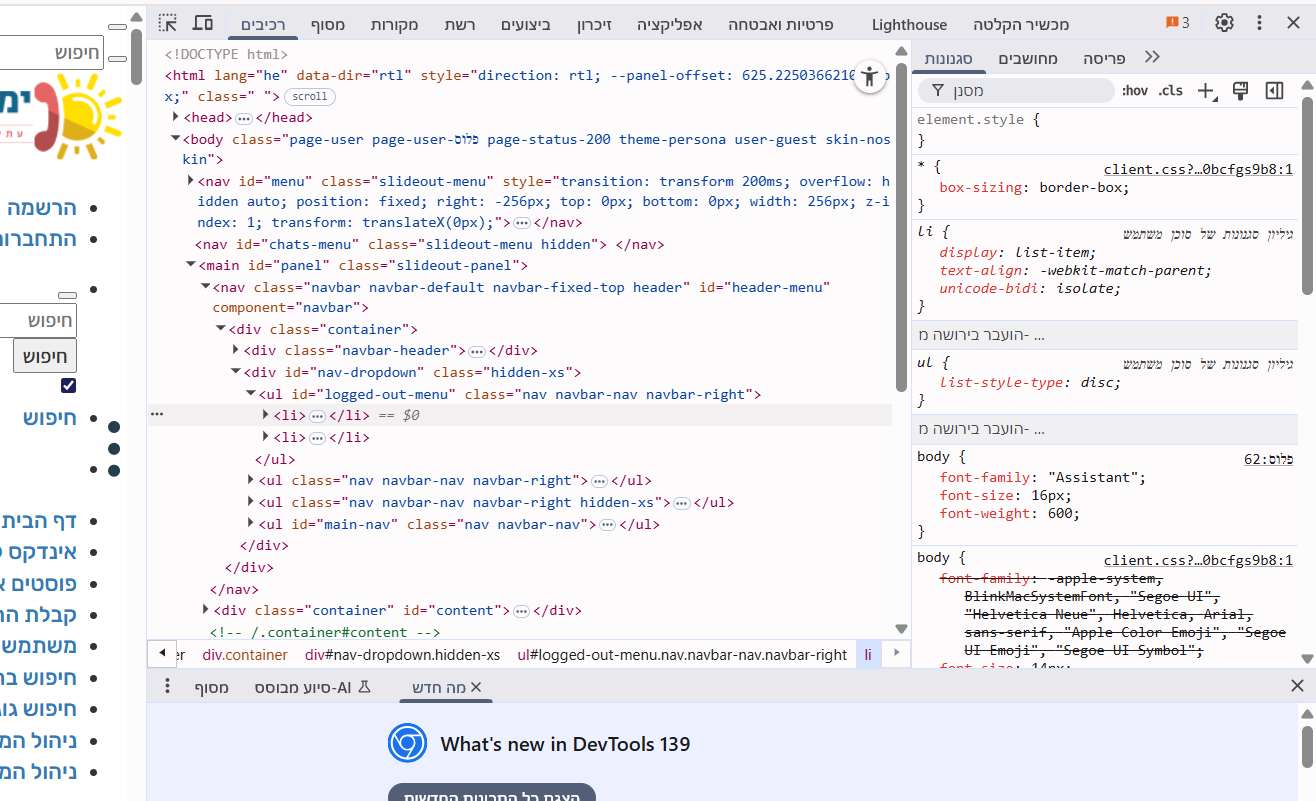This screenshot has width=1316, height=801.
Task: Expand the selected li node
Action: pos(267,414)
